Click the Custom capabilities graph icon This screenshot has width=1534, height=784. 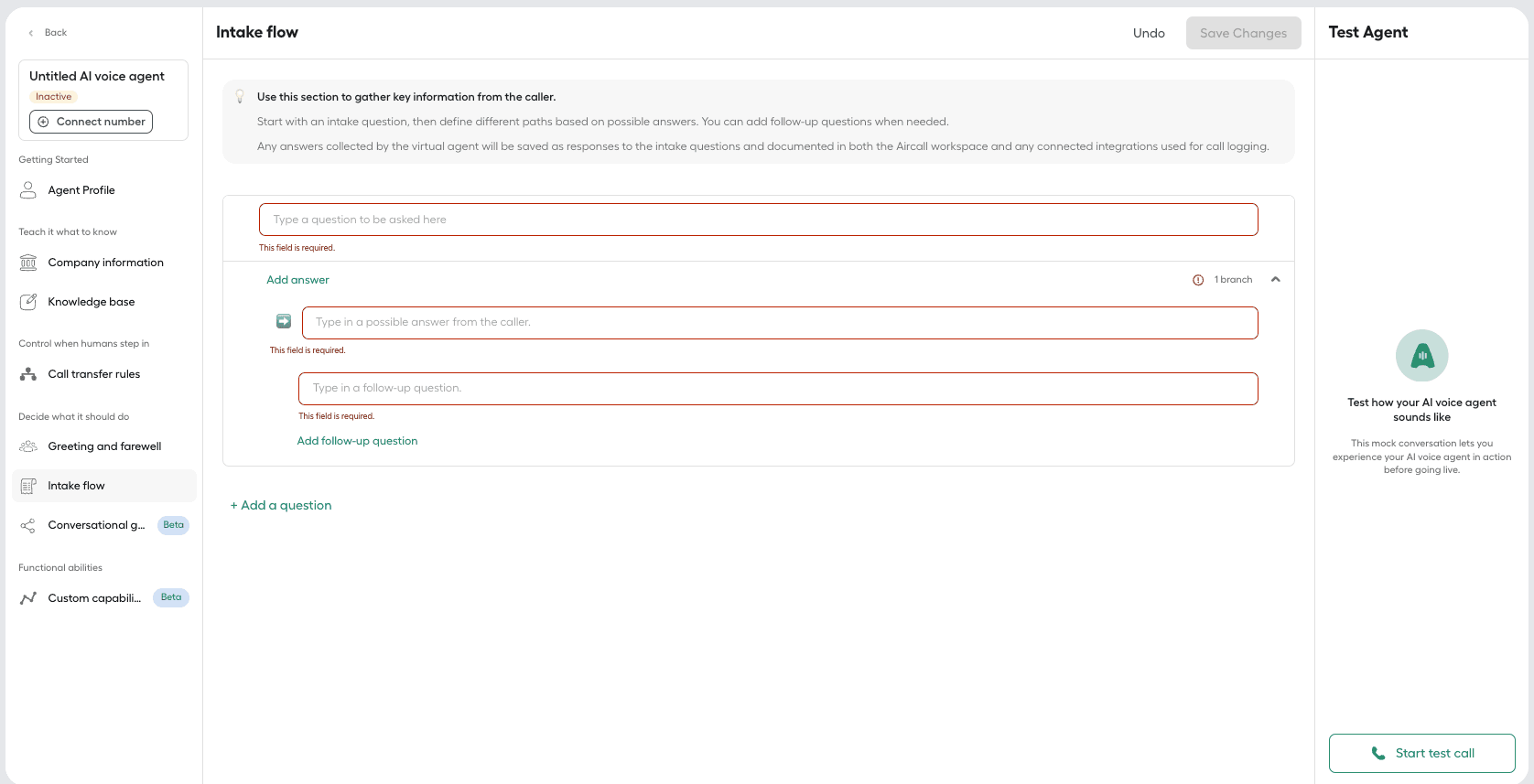[x=28, y=598]
